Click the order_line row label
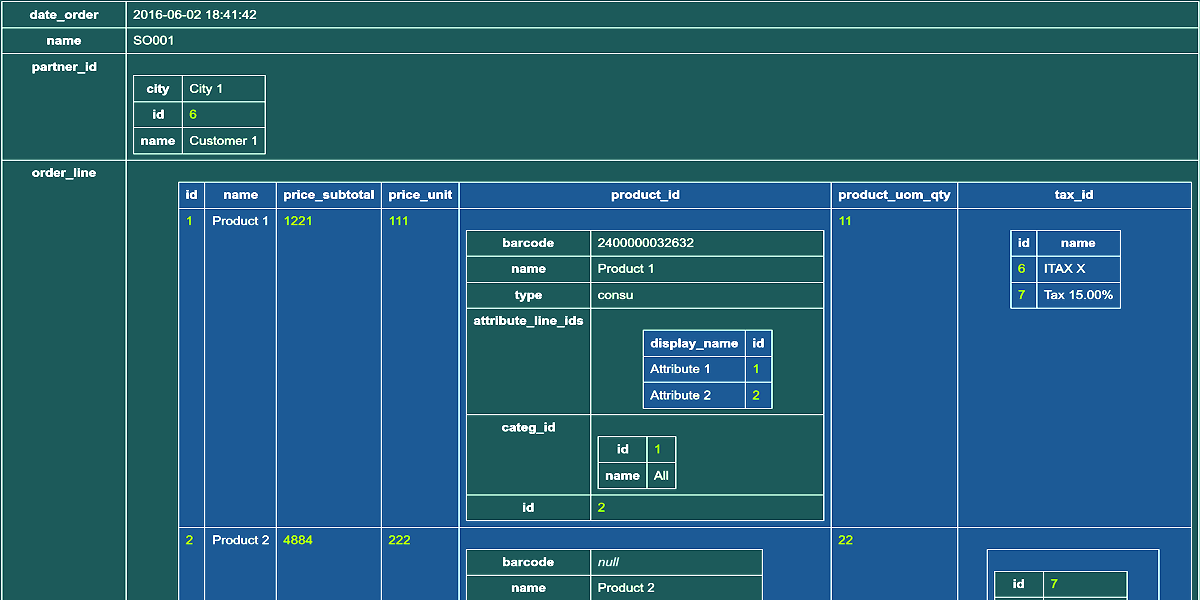 pyautogui.click(x=64, y=173)
